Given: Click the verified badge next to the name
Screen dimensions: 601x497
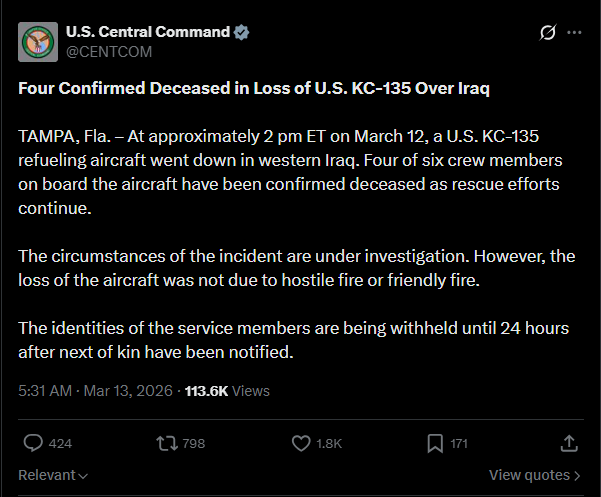Looking at the screenshot, I should point(242,32).
